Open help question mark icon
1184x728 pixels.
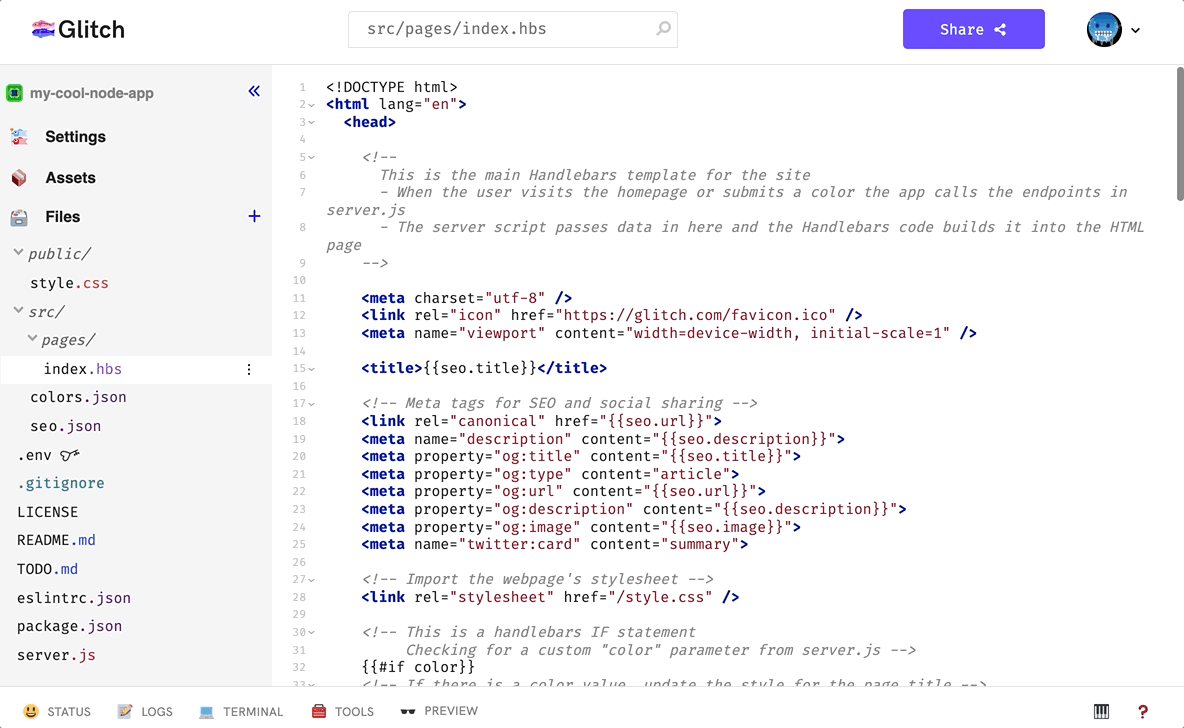point(1143,712)
